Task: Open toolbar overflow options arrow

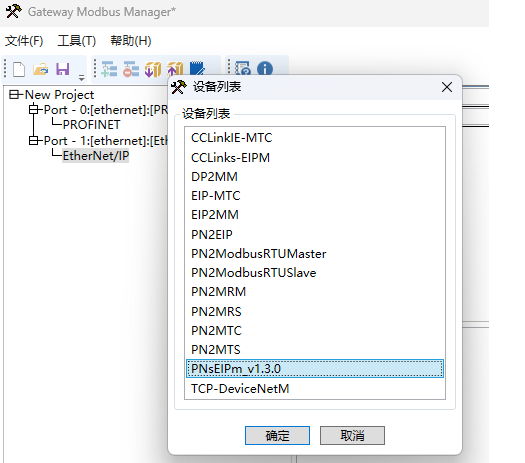Action: (x=81, y=78)
